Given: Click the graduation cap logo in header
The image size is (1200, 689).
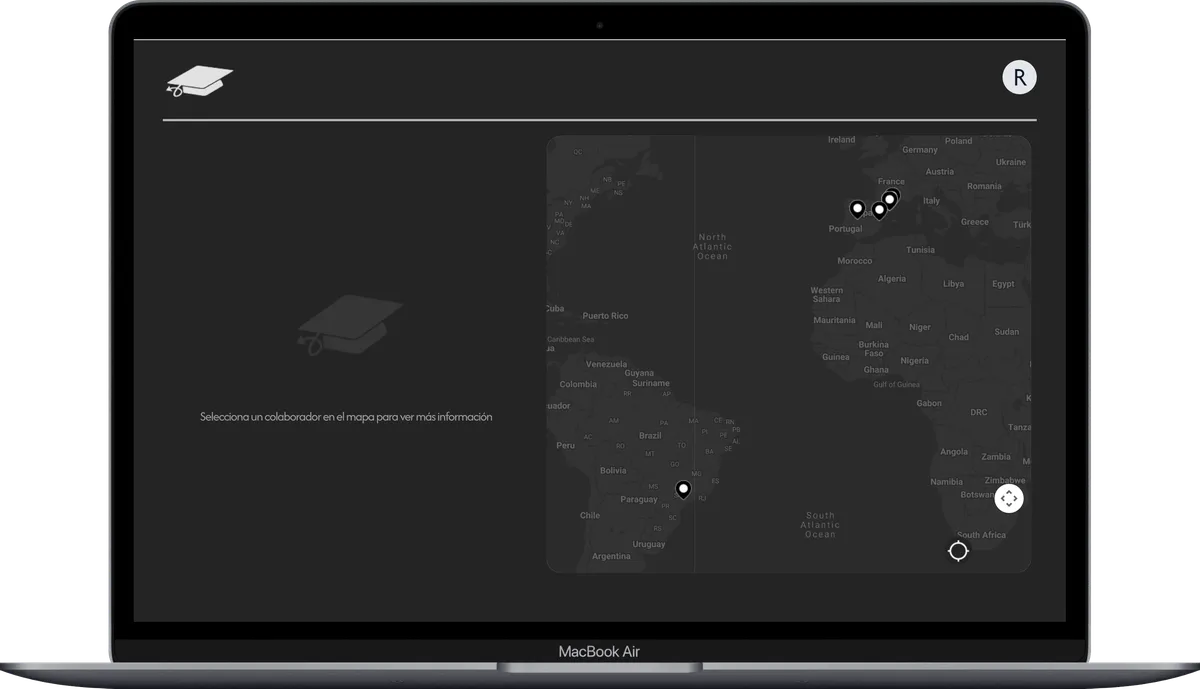Looking at the screenshot, I should point(199,81).
